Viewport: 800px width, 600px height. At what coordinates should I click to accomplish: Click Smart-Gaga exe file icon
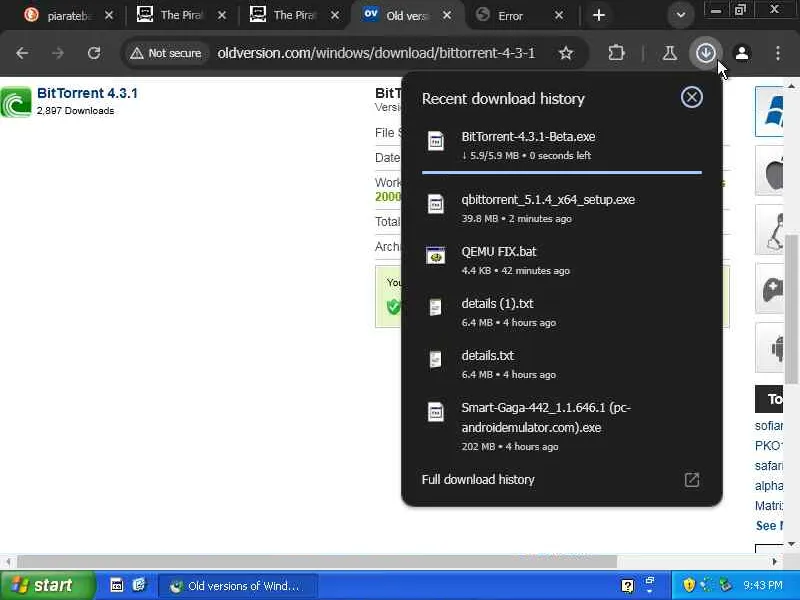click(x=436, y=412)
